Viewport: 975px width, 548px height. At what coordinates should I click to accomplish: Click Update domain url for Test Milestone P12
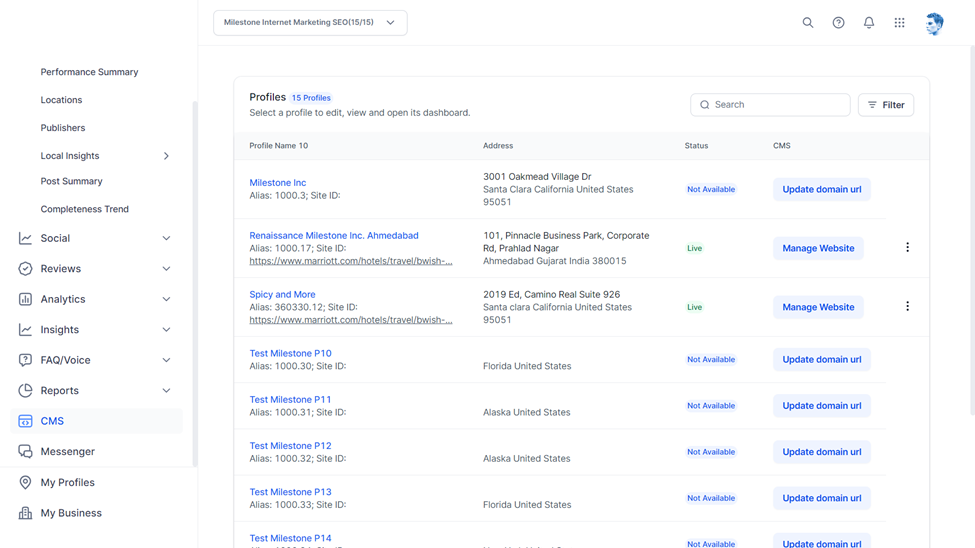[x=821, y=452]
